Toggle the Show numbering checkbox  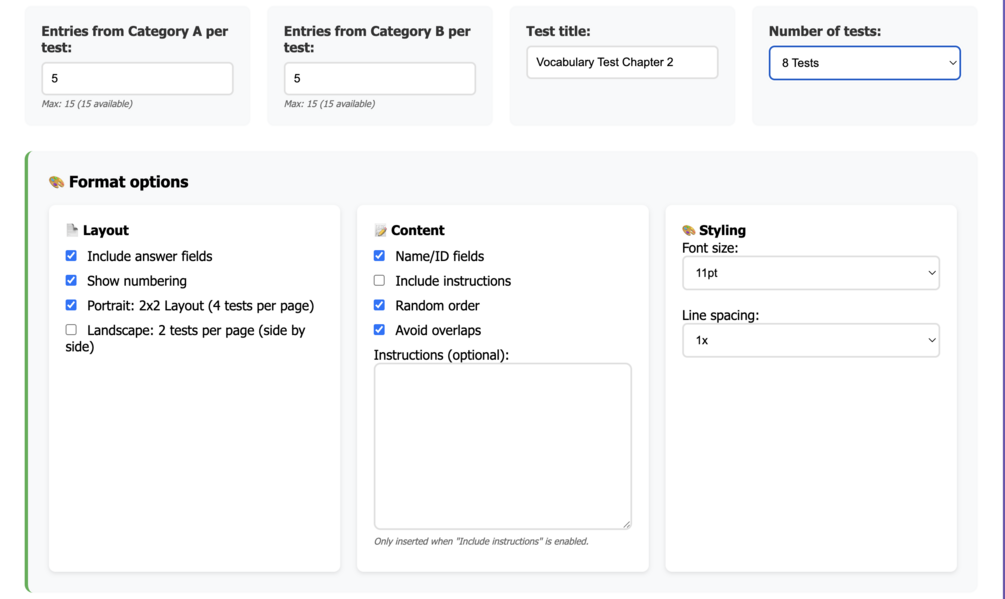pyautogui.click(x=71, y=281)
